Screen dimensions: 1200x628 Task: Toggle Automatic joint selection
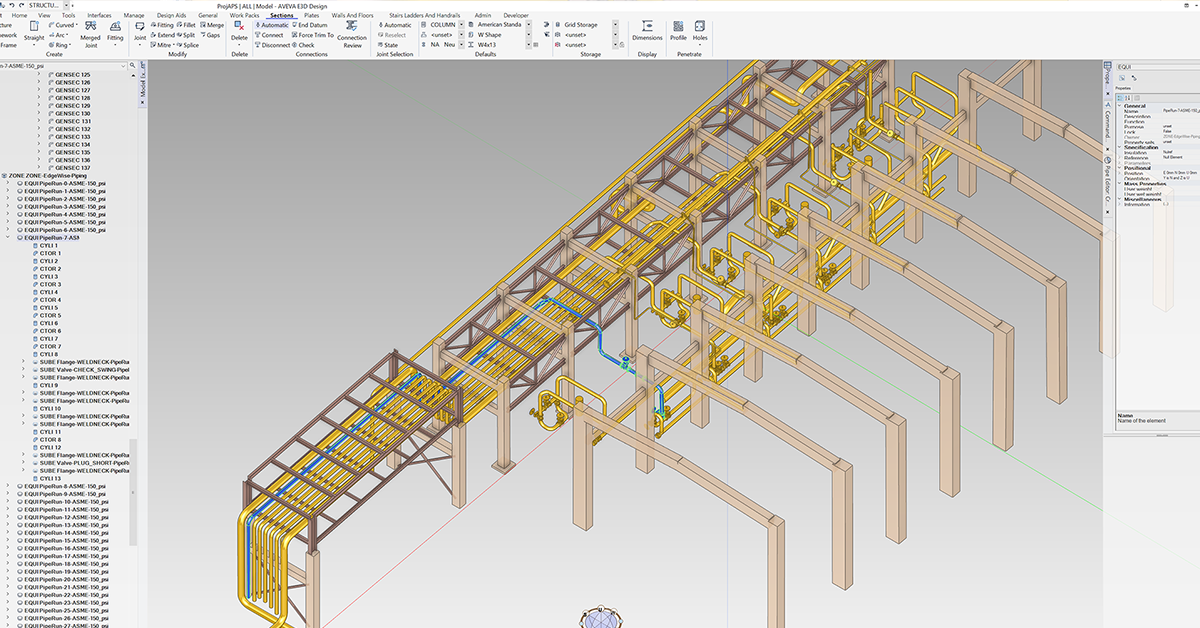click(394, 25)
